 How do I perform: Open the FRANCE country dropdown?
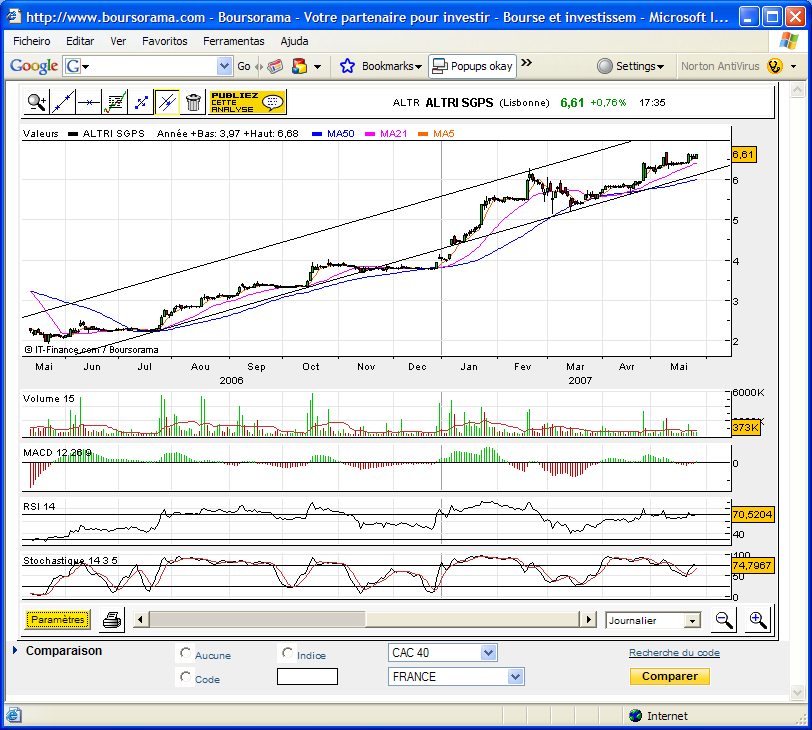(514, 677)
